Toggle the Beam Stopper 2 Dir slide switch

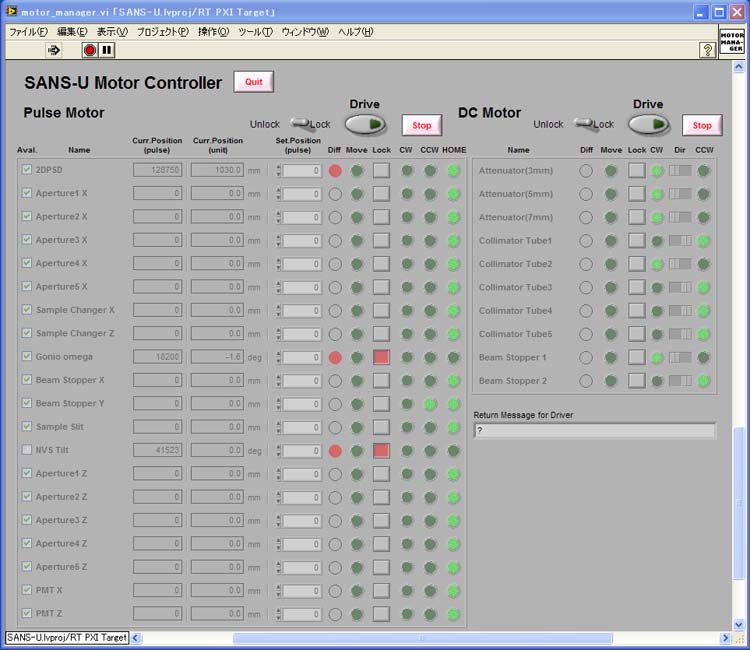[x=680, y=381]
